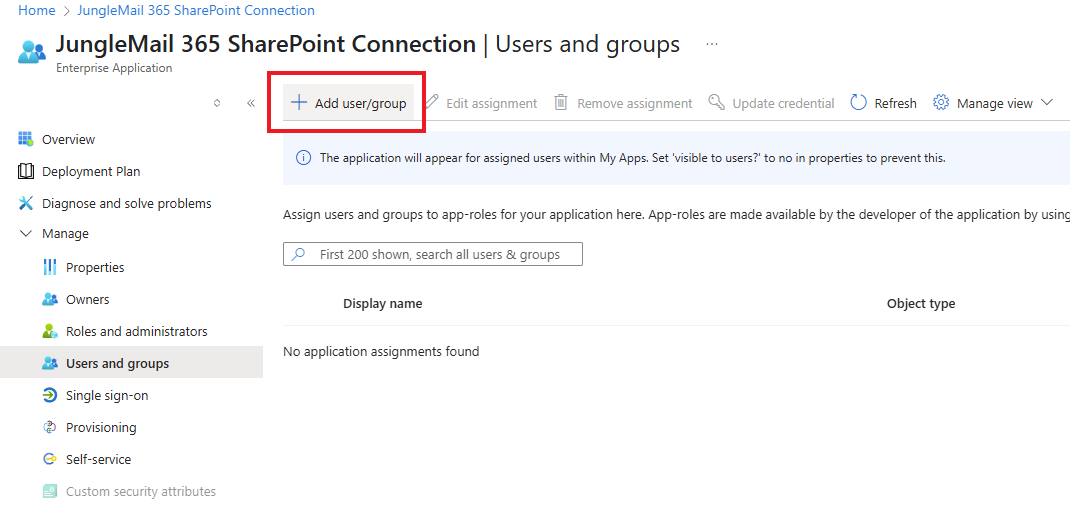Click the plus icon of Add user/group
1070x509 pixels.
[x=298, y=103]
